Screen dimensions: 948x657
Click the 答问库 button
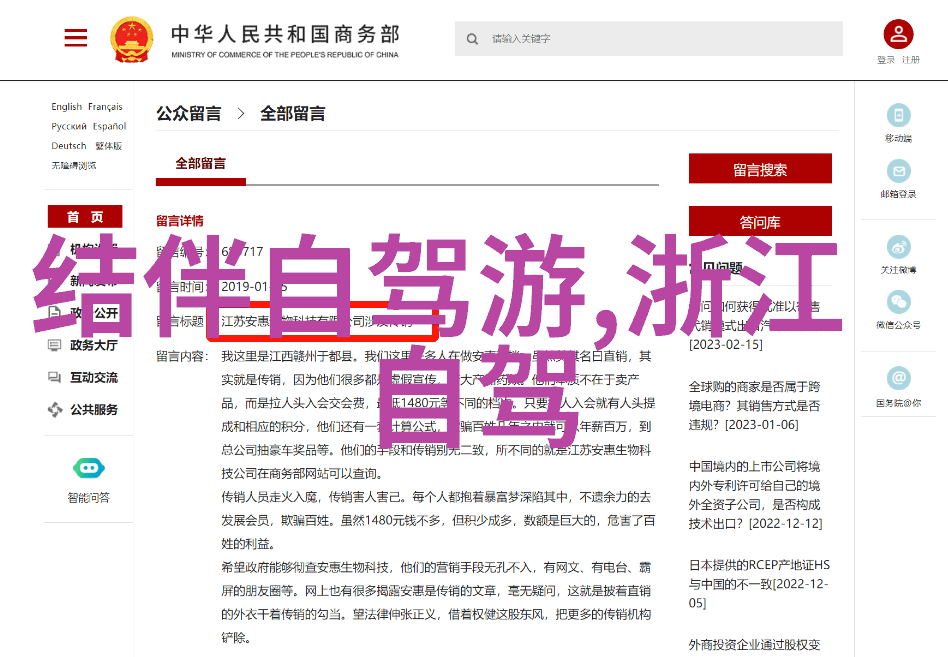(760, 222)
